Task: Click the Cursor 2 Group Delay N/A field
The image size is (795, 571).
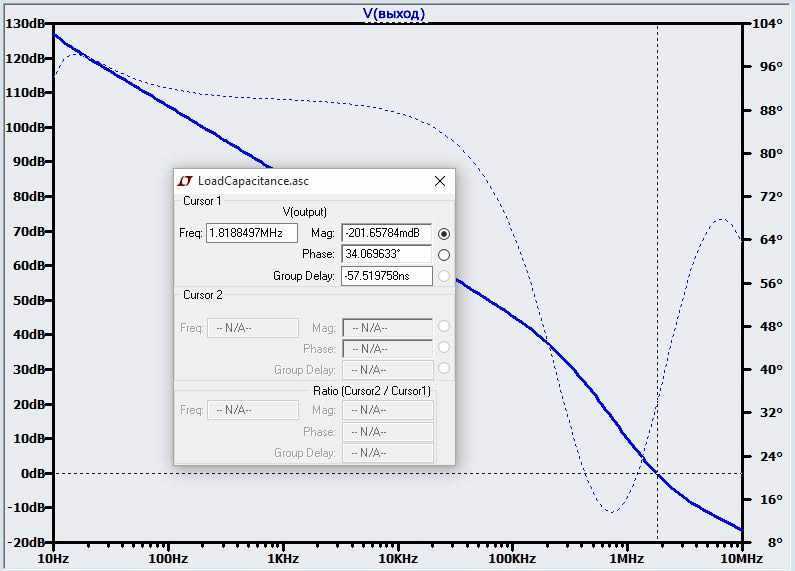Action: pyautogui.click(x=388, y=370)
